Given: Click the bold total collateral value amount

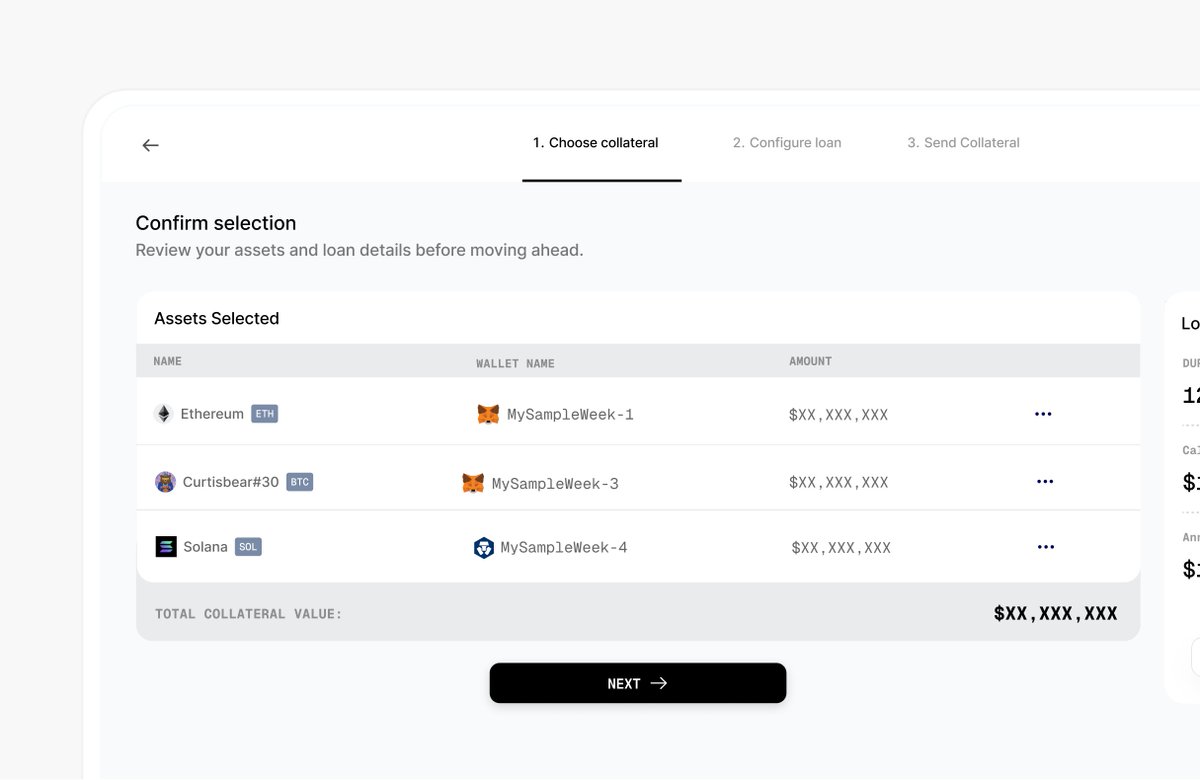Looking at the screenshot, I should click(x=1056, y=614).
